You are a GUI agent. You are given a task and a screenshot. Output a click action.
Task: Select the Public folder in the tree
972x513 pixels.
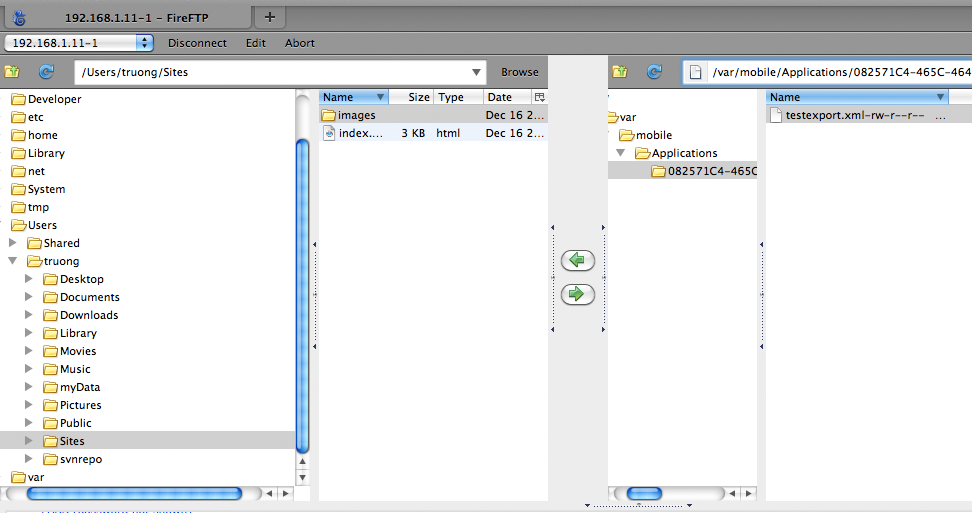click(76, 423)
